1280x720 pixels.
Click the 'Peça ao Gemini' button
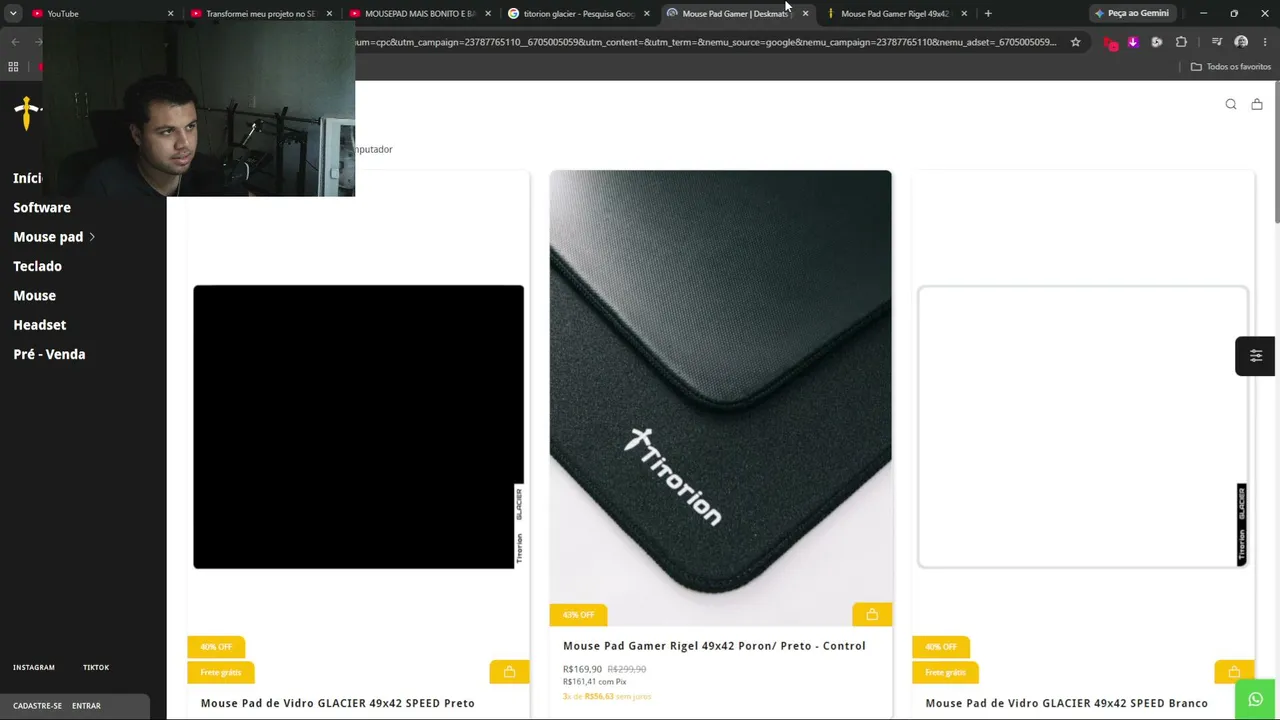[x=1132, y=13]
